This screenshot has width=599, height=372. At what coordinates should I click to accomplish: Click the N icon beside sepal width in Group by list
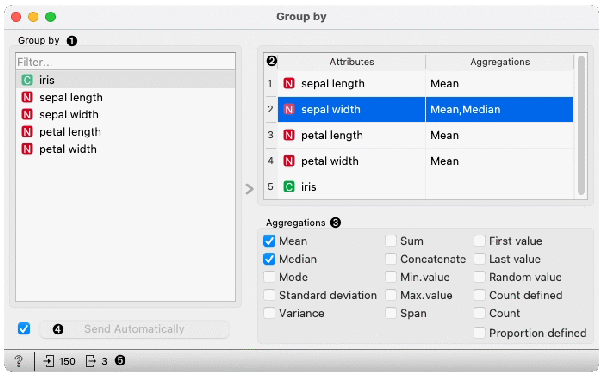point(27,114)
